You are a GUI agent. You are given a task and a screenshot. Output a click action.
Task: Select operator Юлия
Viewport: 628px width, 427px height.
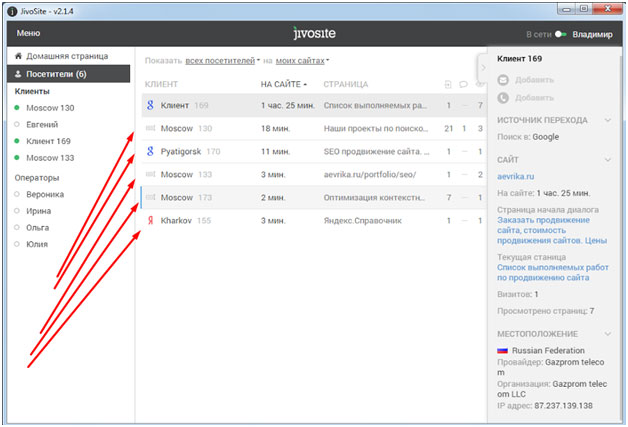37,244
